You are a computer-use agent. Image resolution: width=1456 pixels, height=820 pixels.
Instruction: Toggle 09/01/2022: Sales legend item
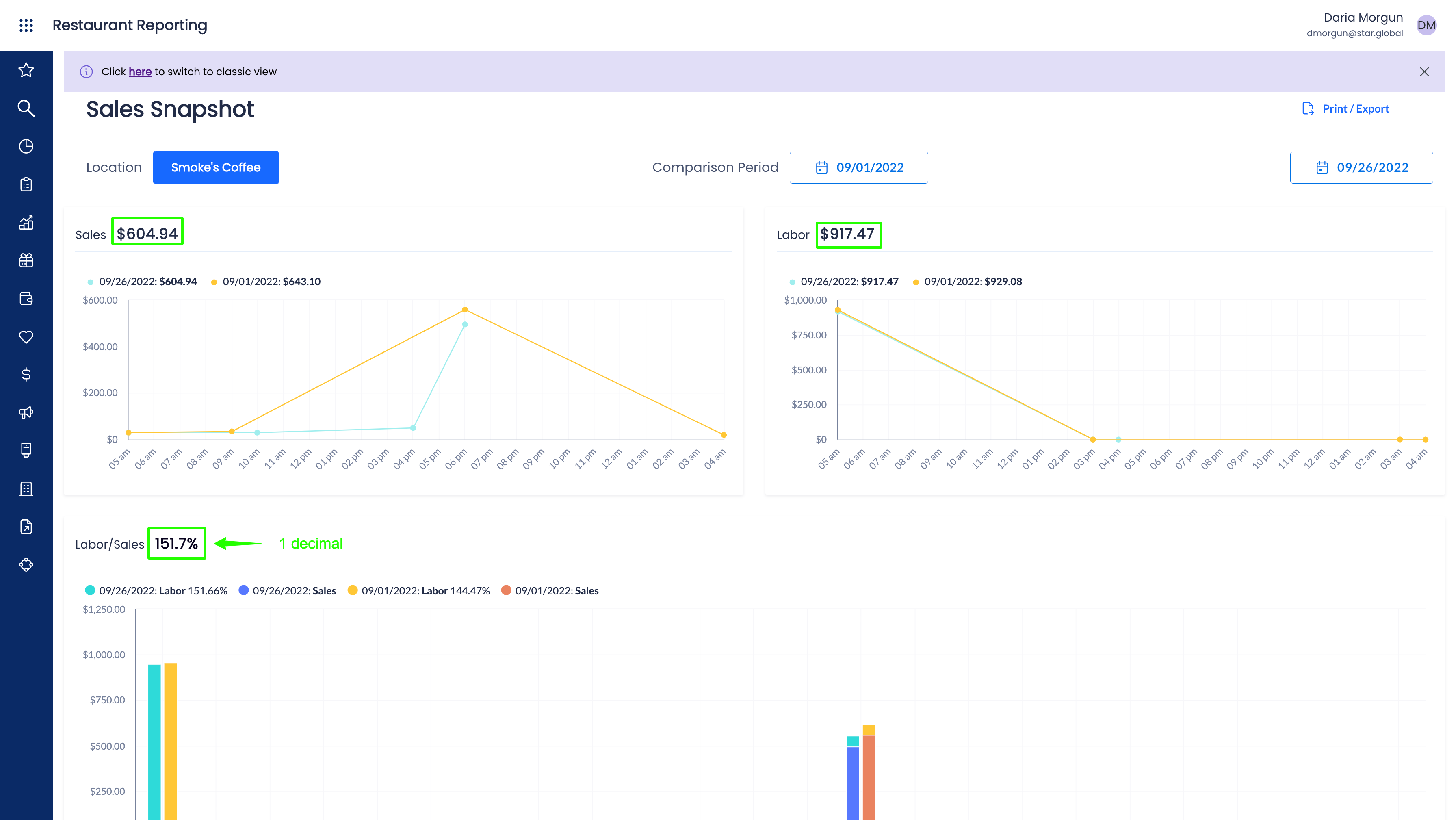click(550, 590)
